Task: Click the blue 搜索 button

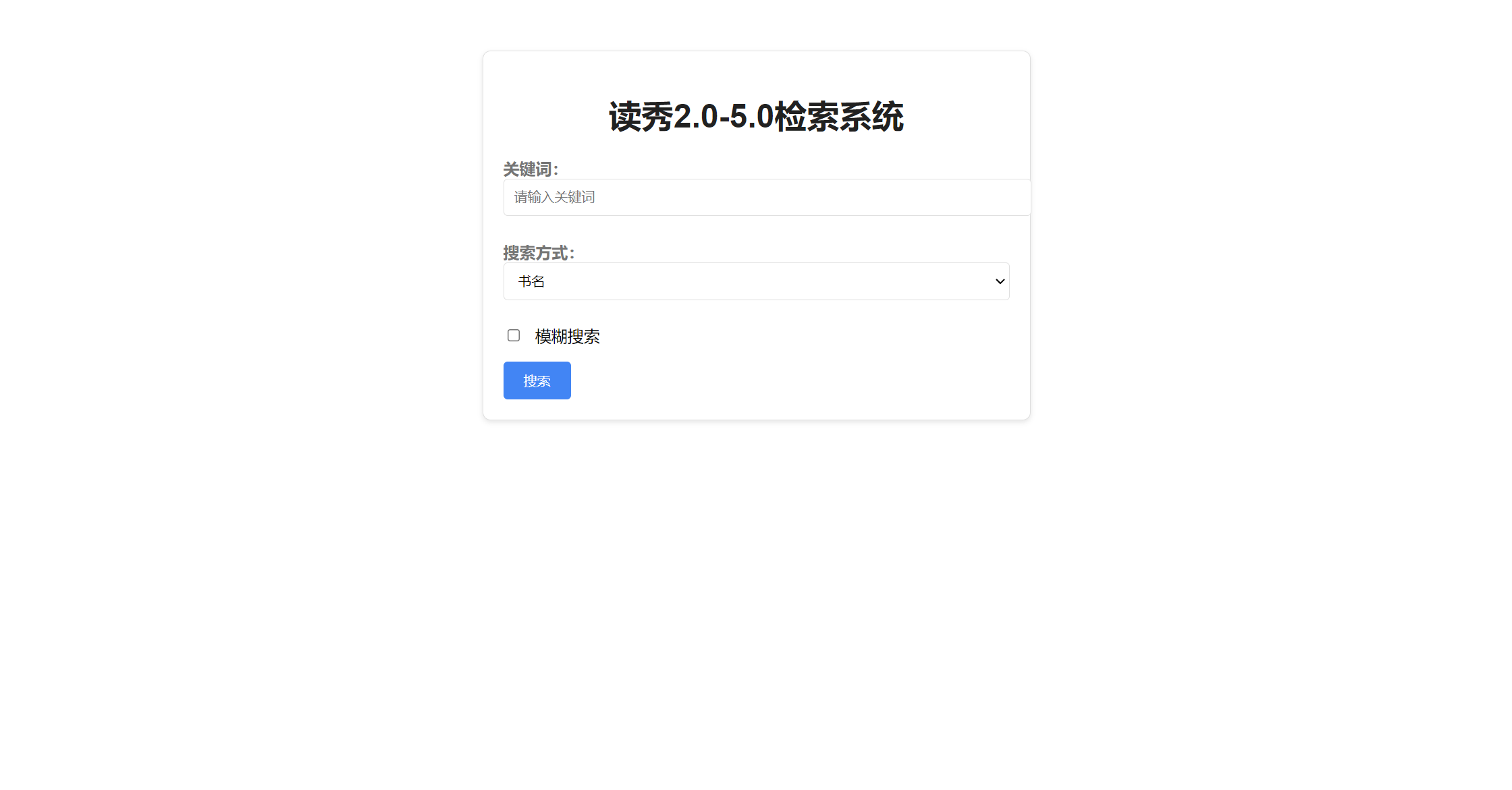Action: click(x=537, y=380)
